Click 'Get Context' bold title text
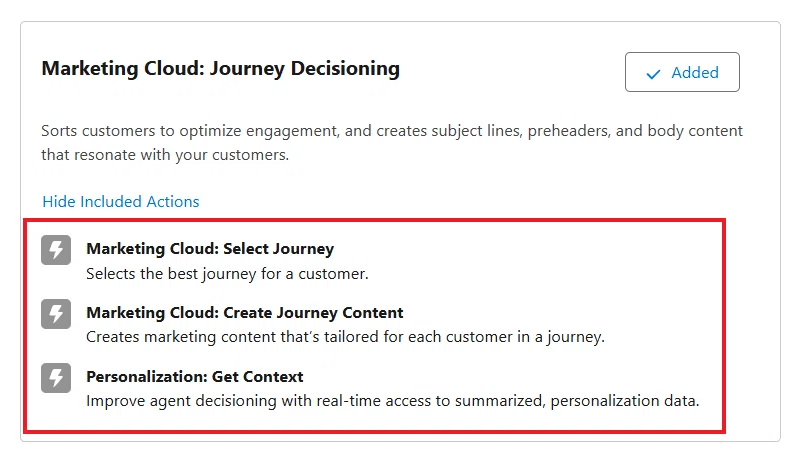Screen dimensions: 802x461 tap(257, 377)
